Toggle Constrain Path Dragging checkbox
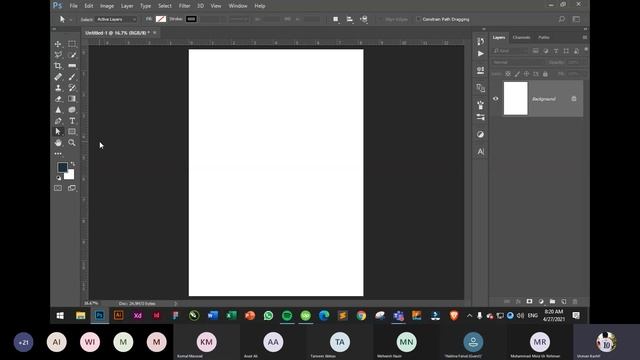The width and height of the screenshot is (640, 360). (418, 19)
